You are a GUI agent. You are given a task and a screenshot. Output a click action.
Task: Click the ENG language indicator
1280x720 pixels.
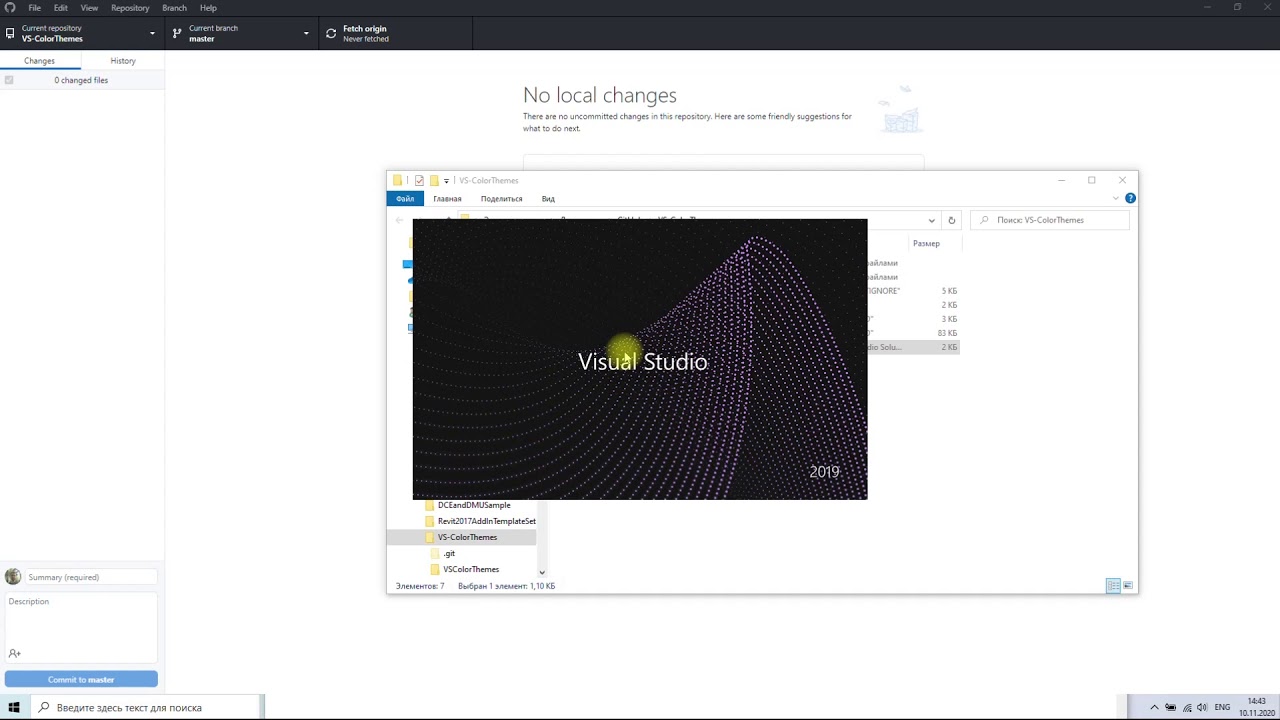point(1222,707)
